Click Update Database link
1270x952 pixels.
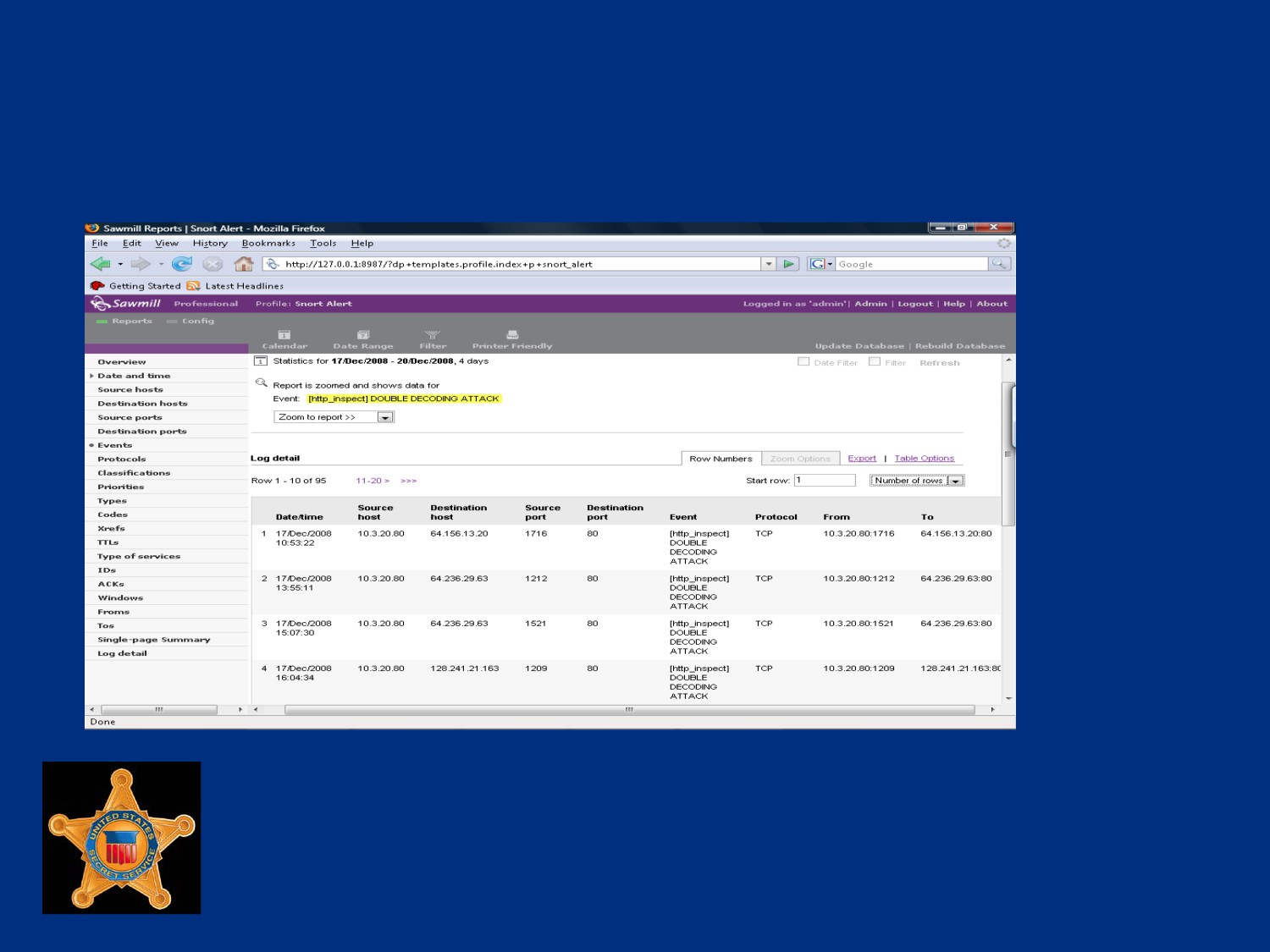coord(859,346)
